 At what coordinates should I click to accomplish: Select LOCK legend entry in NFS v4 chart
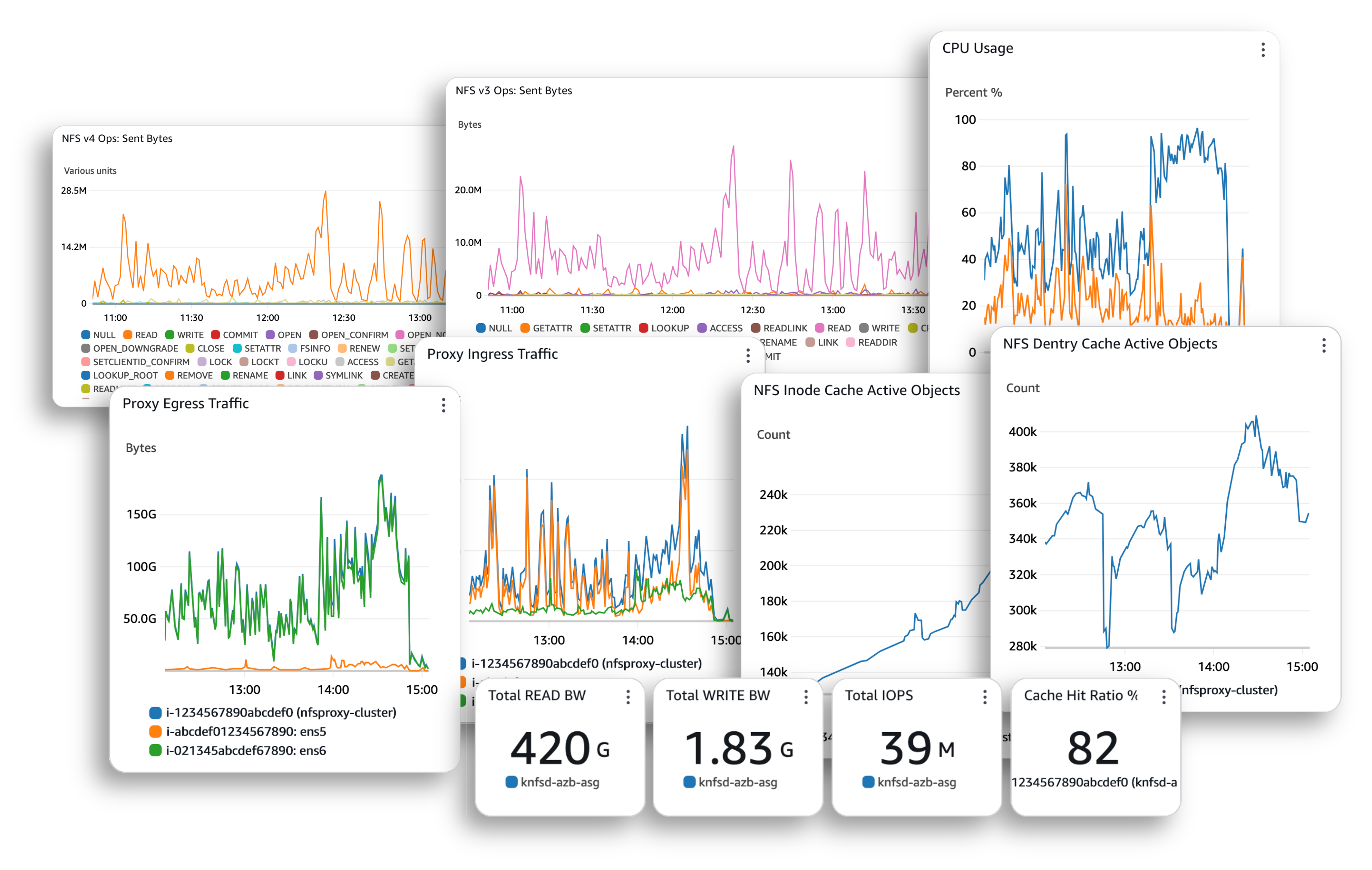[215, 362]
